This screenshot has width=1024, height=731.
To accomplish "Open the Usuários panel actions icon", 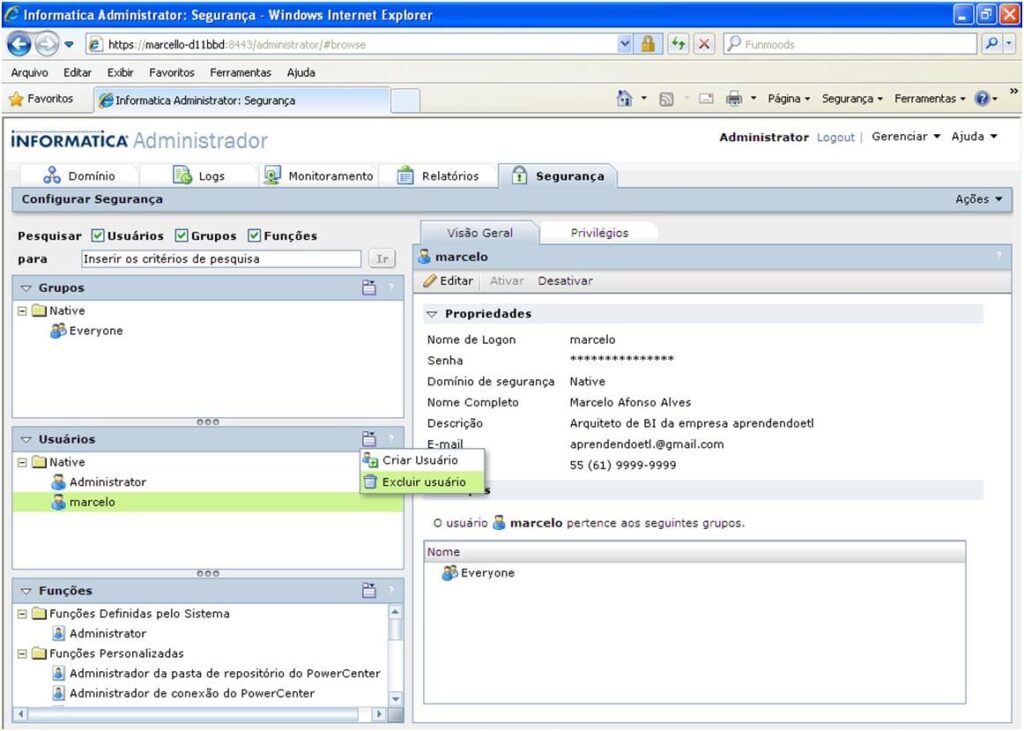I will pos(369,438).
